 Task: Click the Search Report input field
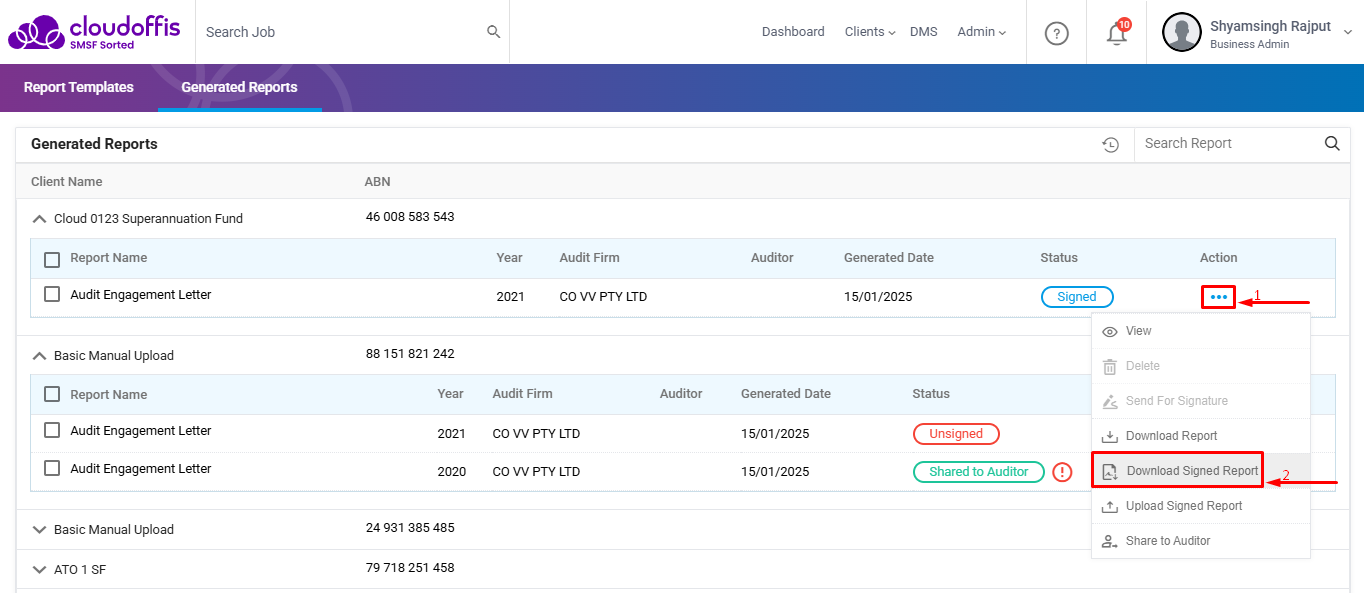click(x=1230, y=143)
